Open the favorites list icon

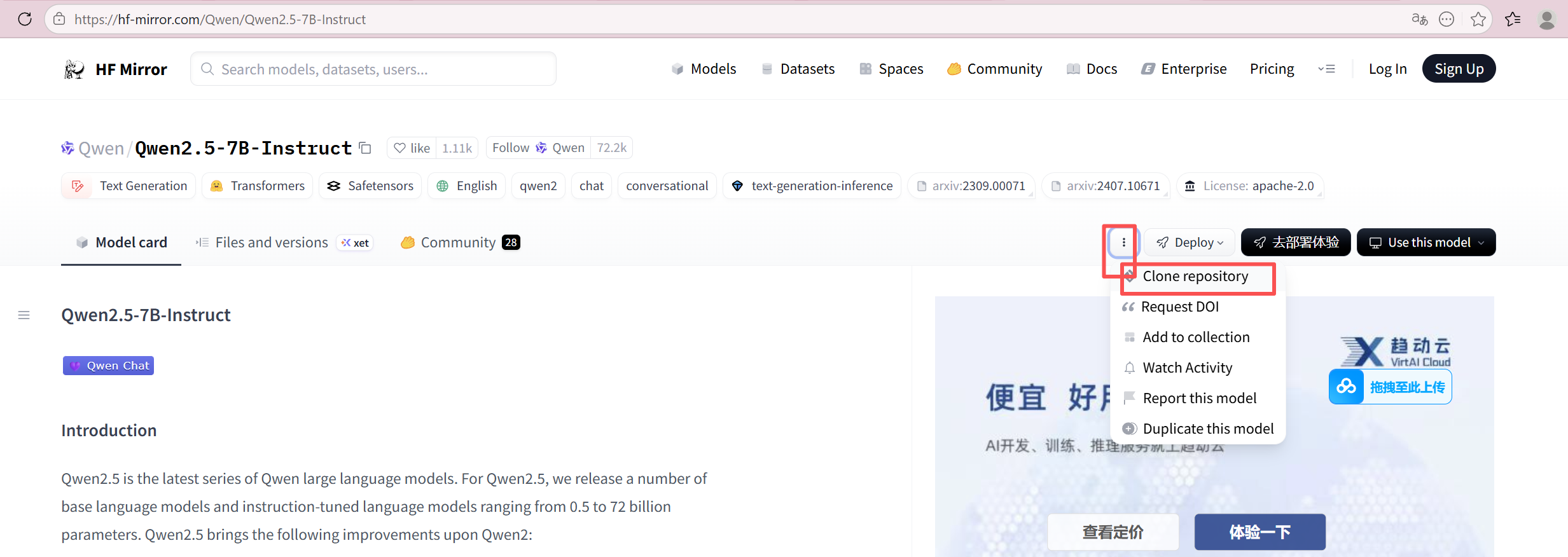[1513, 19]
